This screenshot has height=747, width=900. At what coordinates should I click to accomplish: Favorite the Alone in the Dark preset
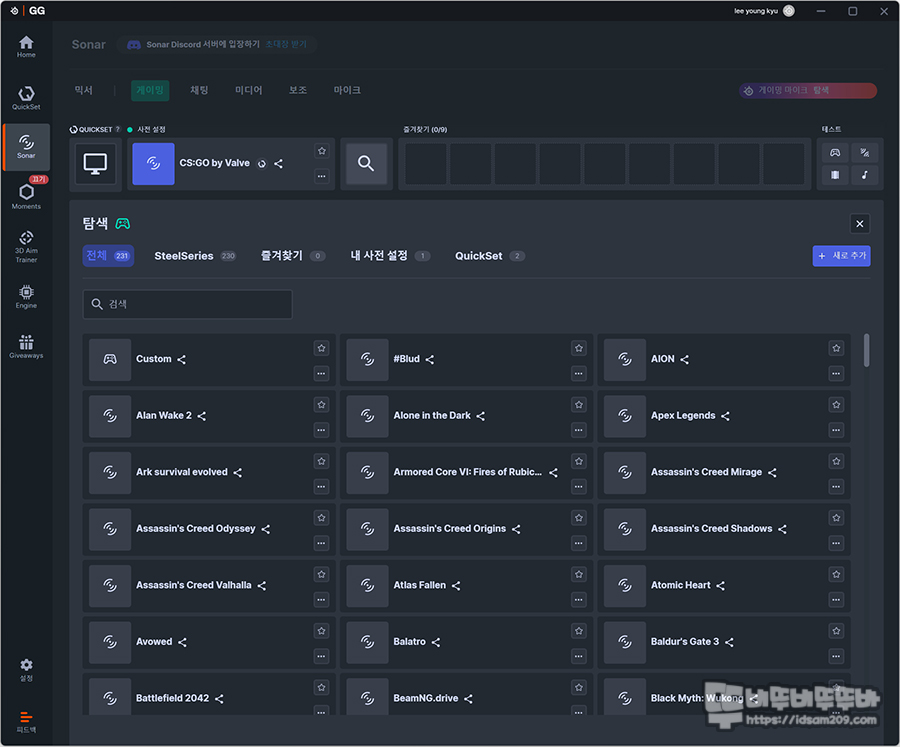point(579,405)
